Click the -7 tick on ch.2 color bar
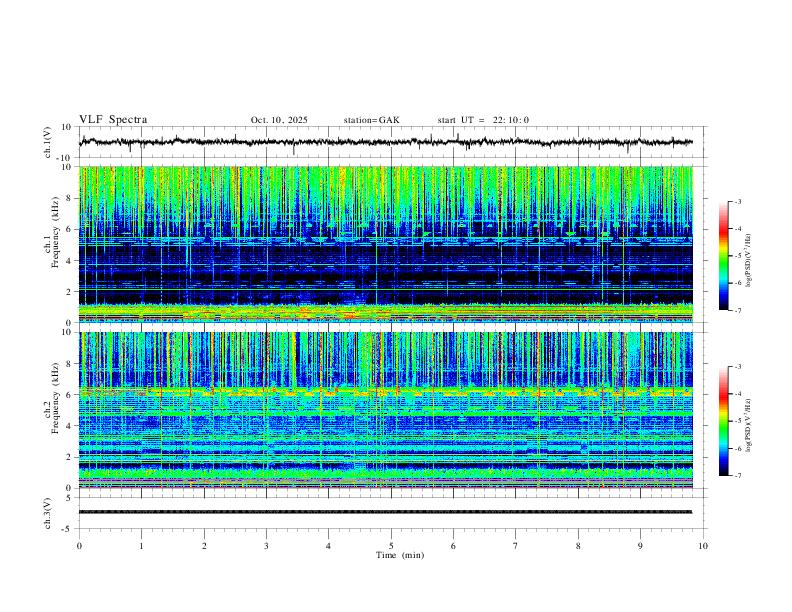 pyautogui.click(x=738, y=476)
